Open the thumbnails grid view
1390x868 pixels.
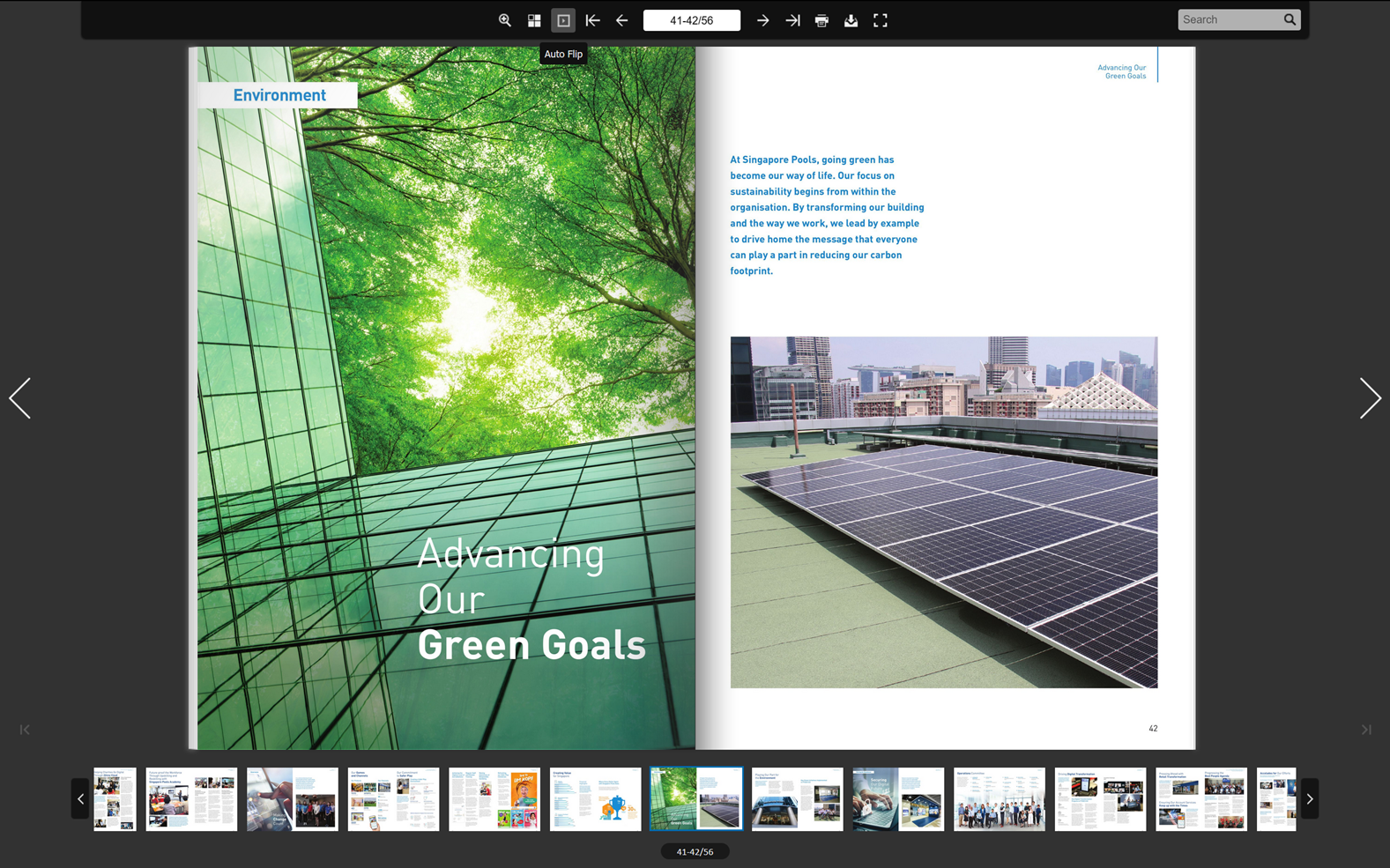[534, 20]
